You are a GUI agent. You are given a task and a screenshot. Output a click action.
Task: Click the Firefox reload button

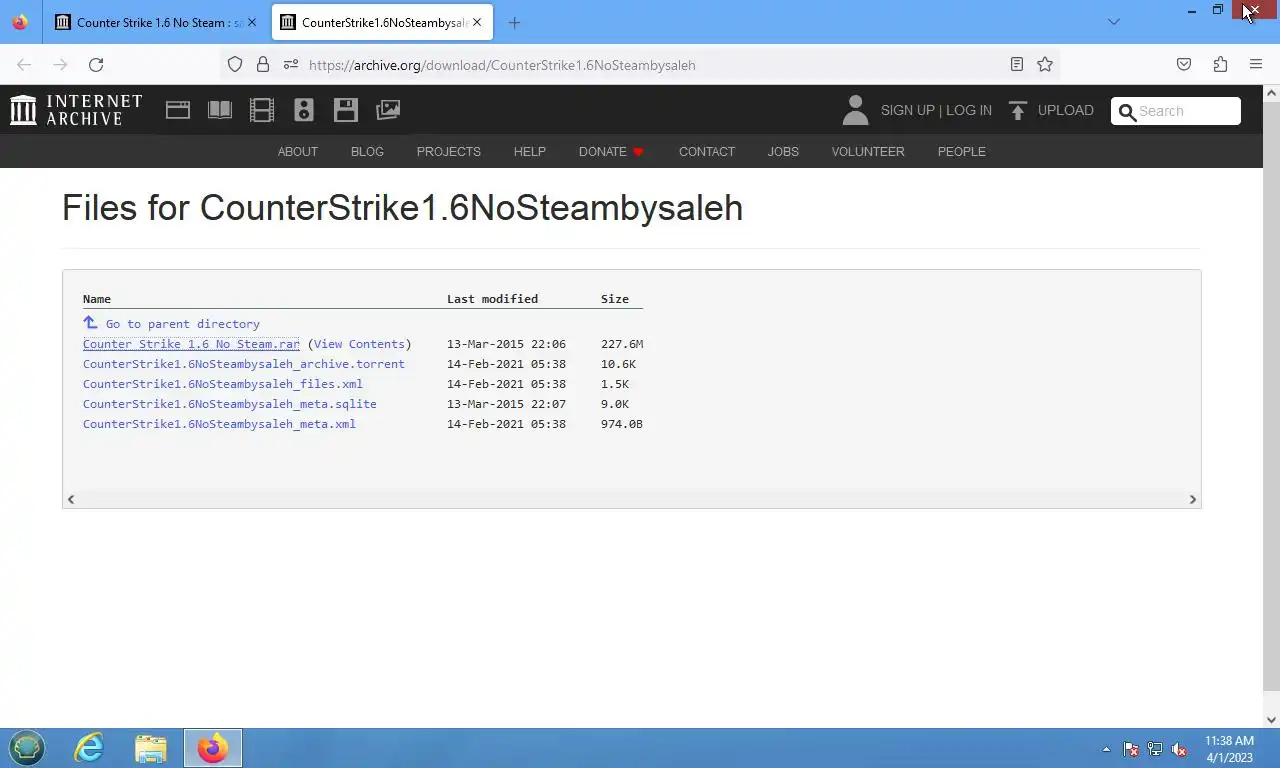[x=96, y=65]
